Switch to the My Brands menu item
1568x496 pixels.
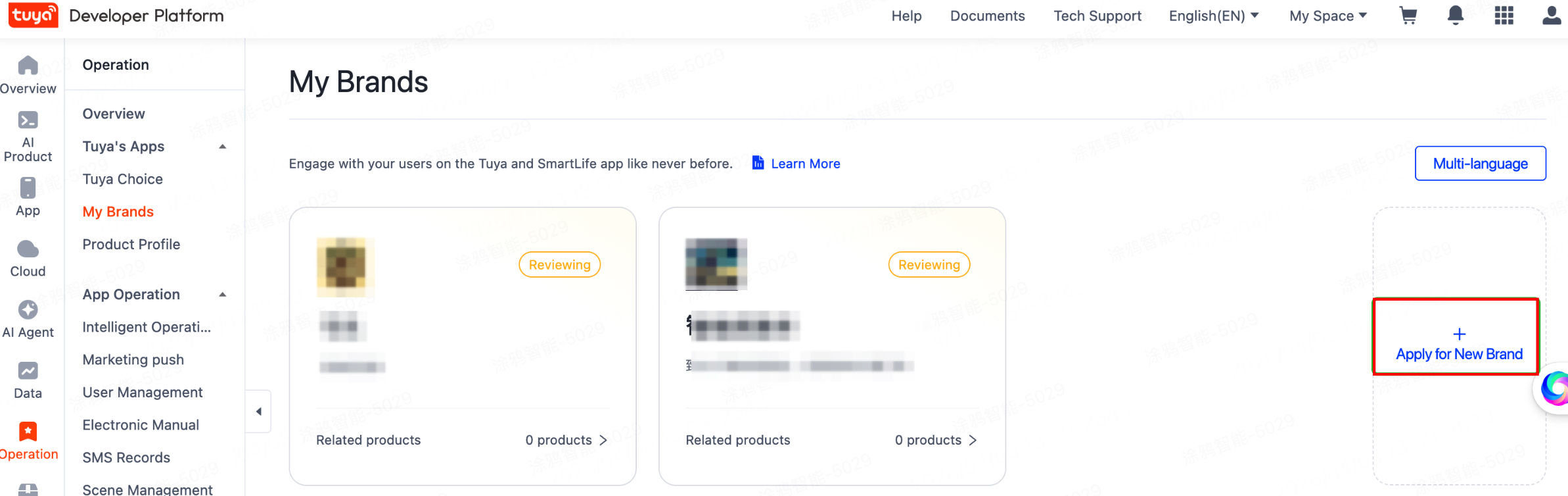tap(118, 211)
